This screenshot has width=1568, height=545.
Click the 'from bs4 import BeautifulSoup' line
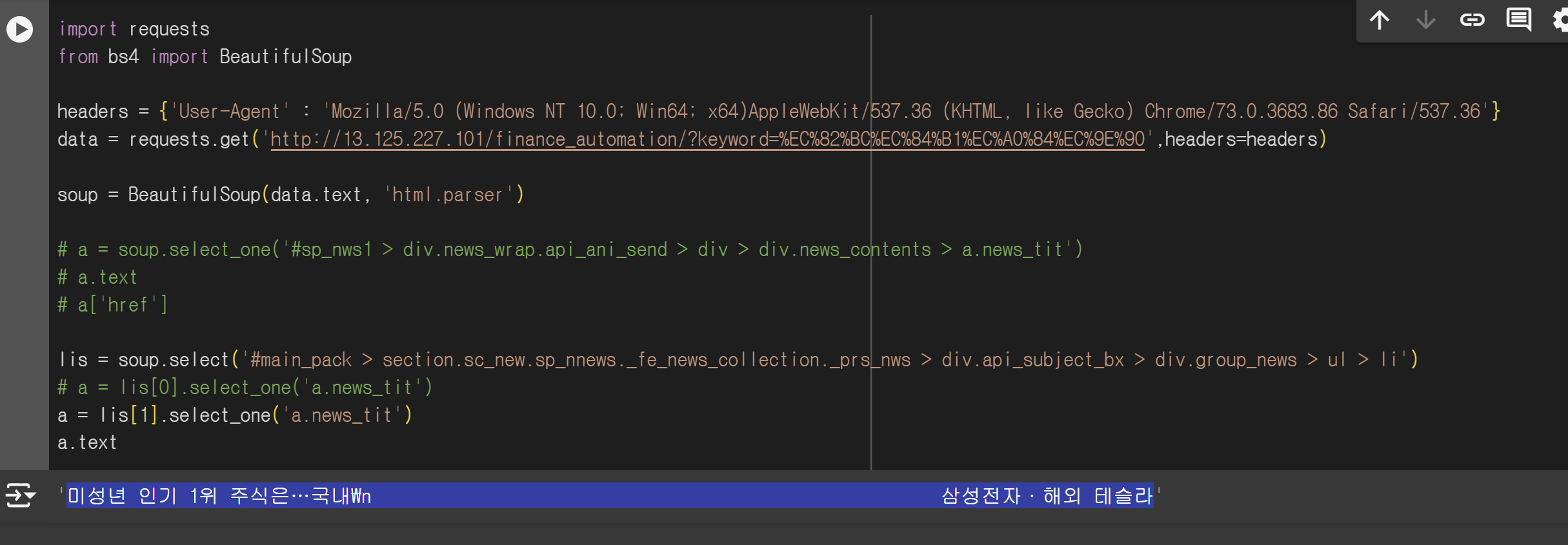point(205,57)
